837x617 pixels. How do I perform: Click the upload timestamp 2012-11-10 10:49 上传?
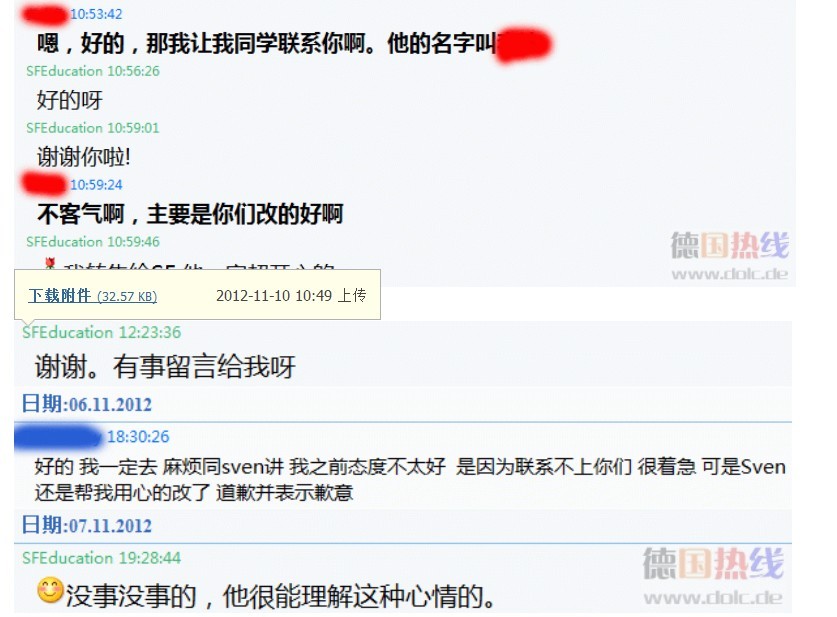point(291,296)
